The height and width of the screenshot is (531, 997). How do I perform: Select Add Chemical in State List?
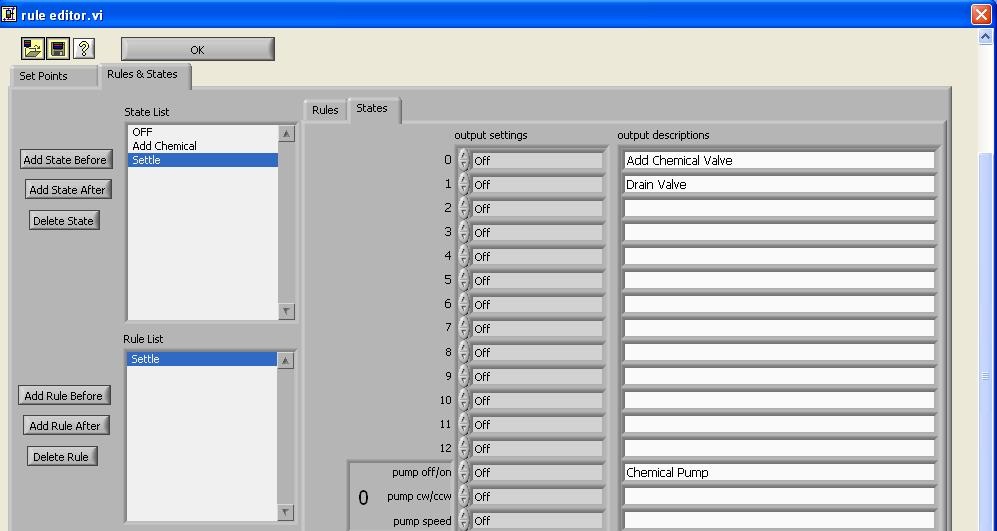[202, 146]
